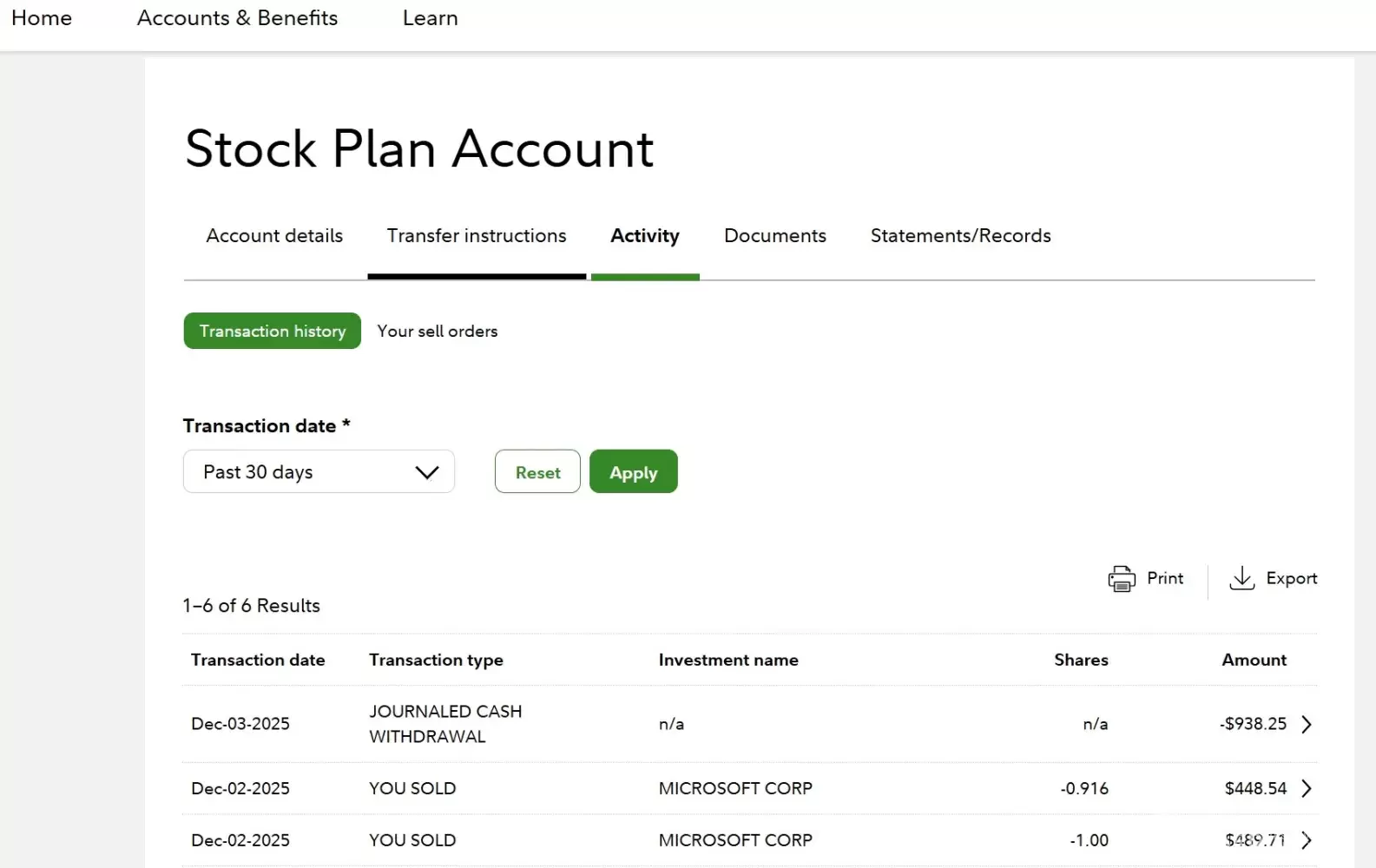
Task: Select the Transaction history pill
Action: [272, 332]
